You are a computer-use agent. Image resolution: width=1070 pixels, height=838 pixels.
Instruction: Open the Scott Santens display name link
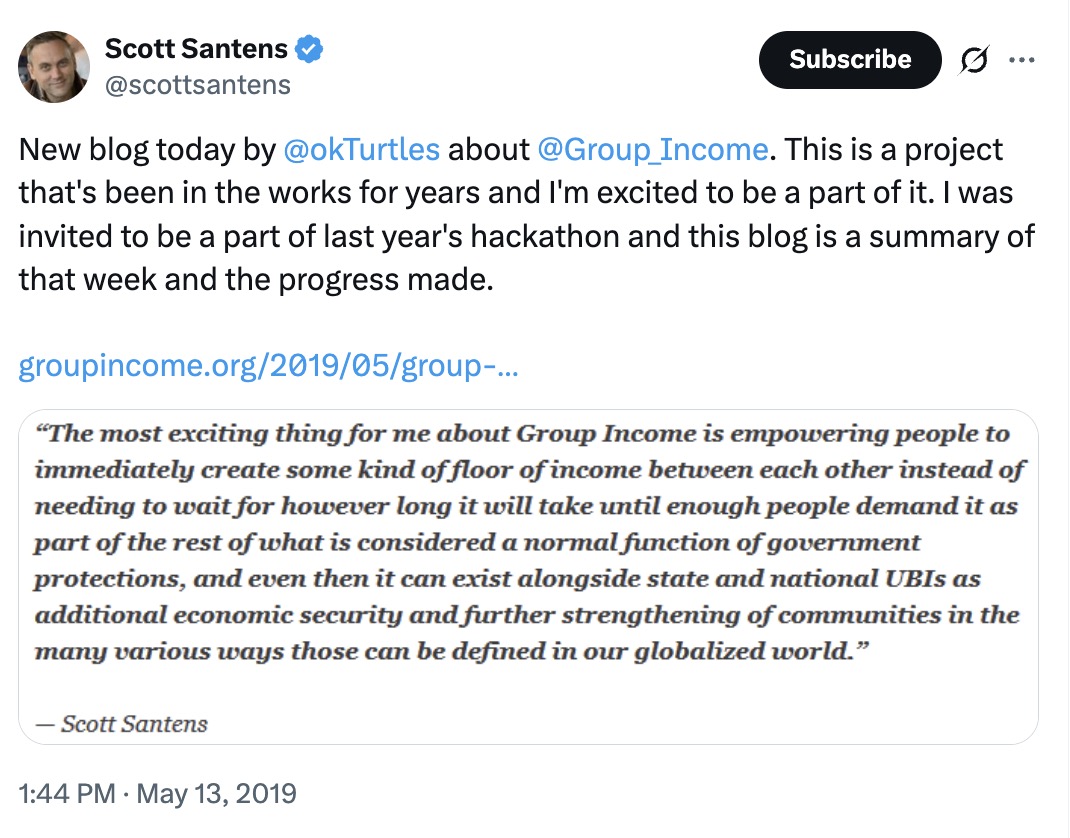tap(196, 48)
